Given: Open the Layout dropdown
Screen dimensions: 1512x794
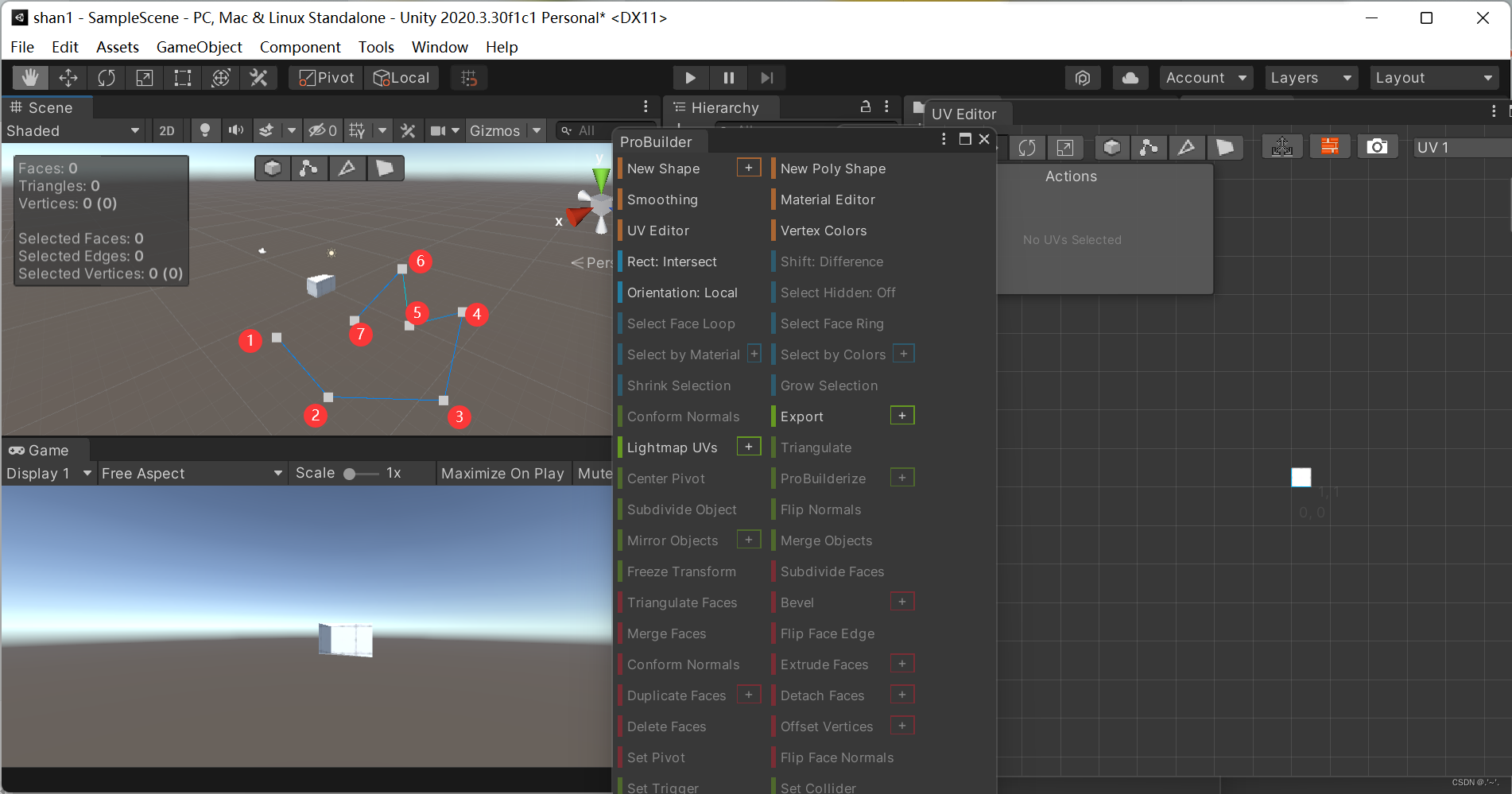Looking at the screenshot, I should click(1435, 78).
